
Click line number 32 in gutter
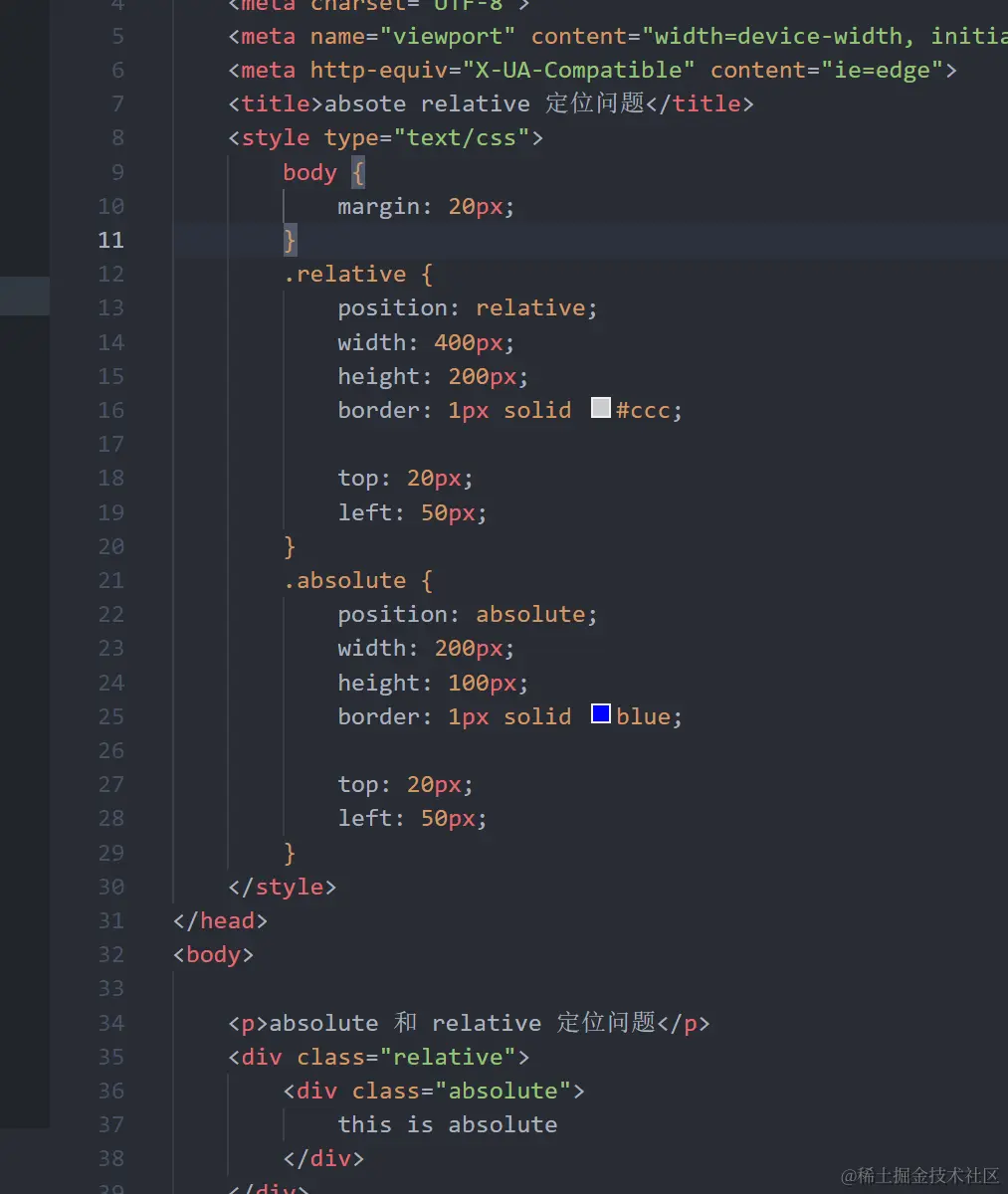tap(111, 954)
